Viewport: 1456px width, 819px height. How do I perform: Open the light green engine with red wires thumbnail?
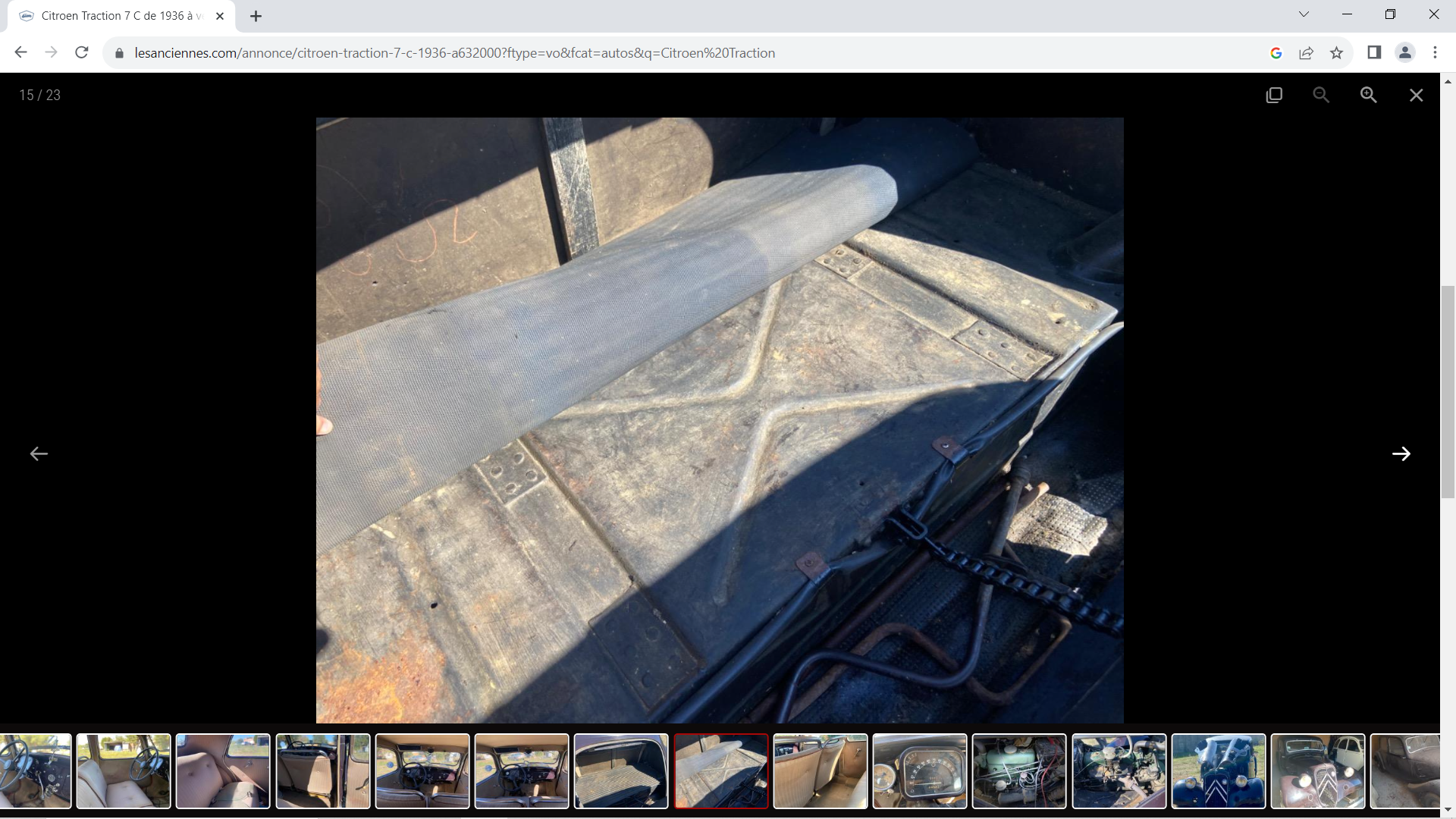1019,770
